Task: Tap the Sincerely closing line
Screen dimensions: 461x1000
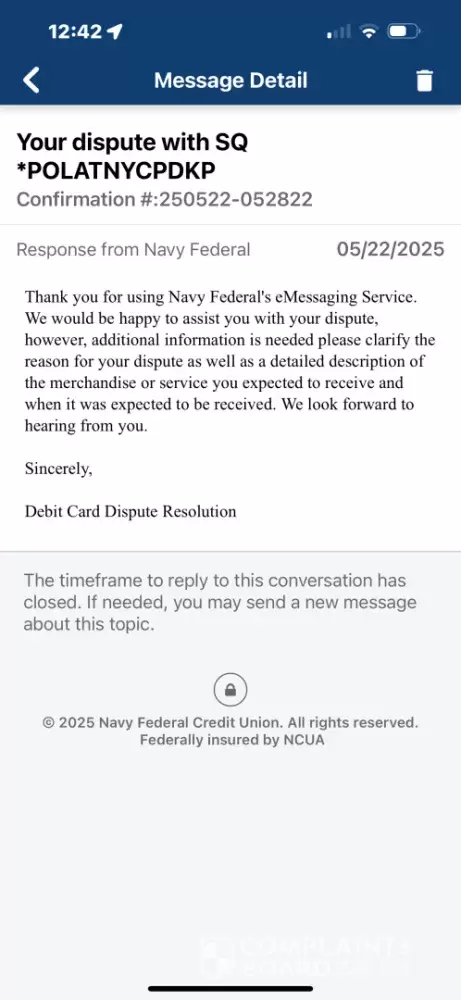Action: 59,468
